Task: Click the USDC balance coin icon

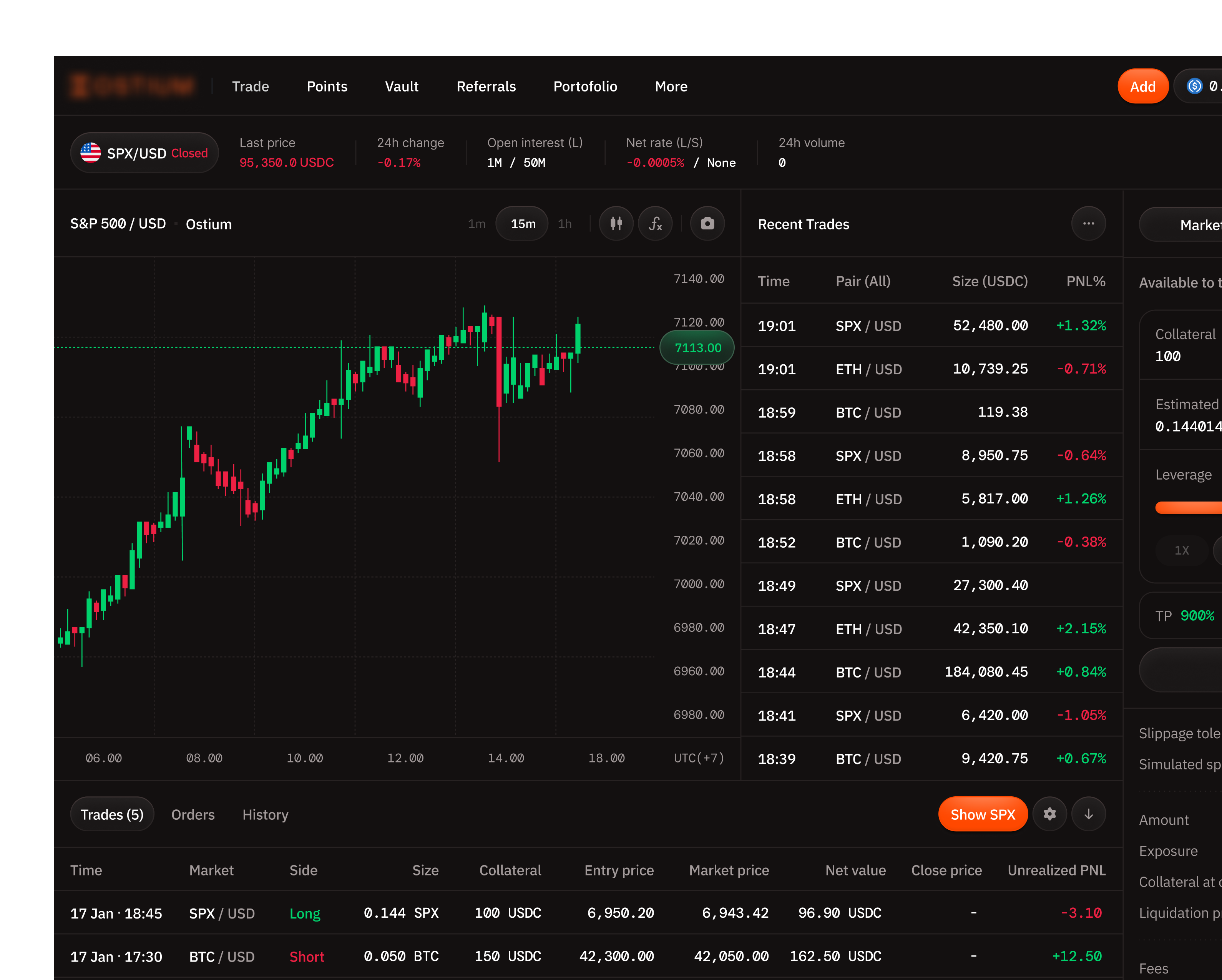Action: point(1195,86)
